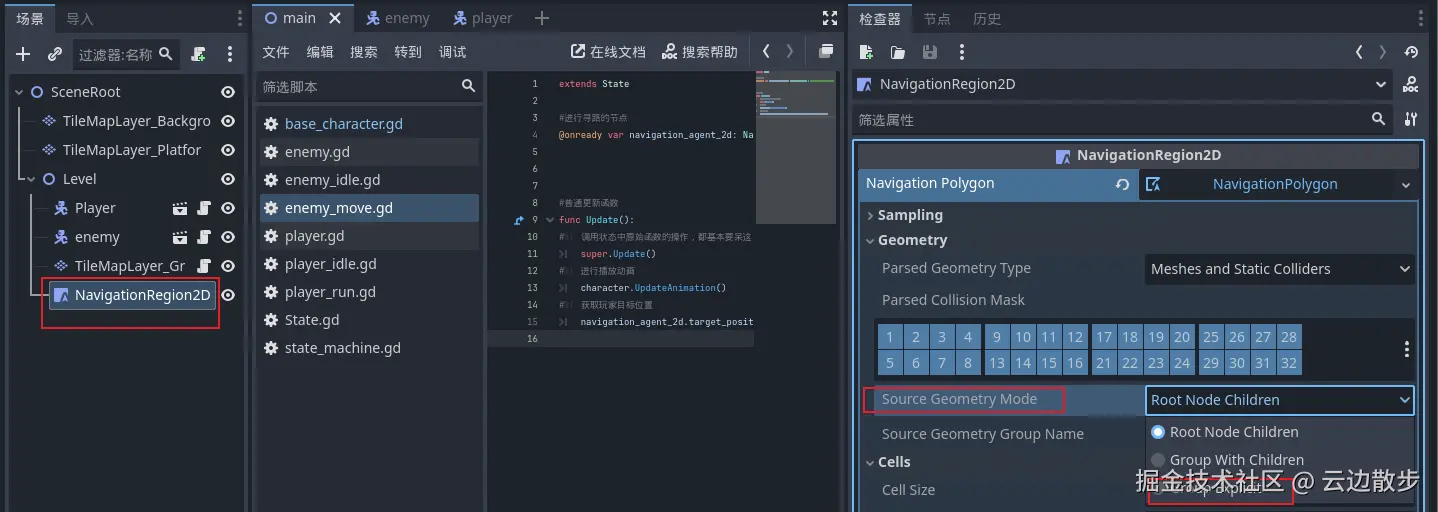Revert Navigation Polygon property with reset arrow
Screen dimensions: 1438x512
(x=1123, y=184)
